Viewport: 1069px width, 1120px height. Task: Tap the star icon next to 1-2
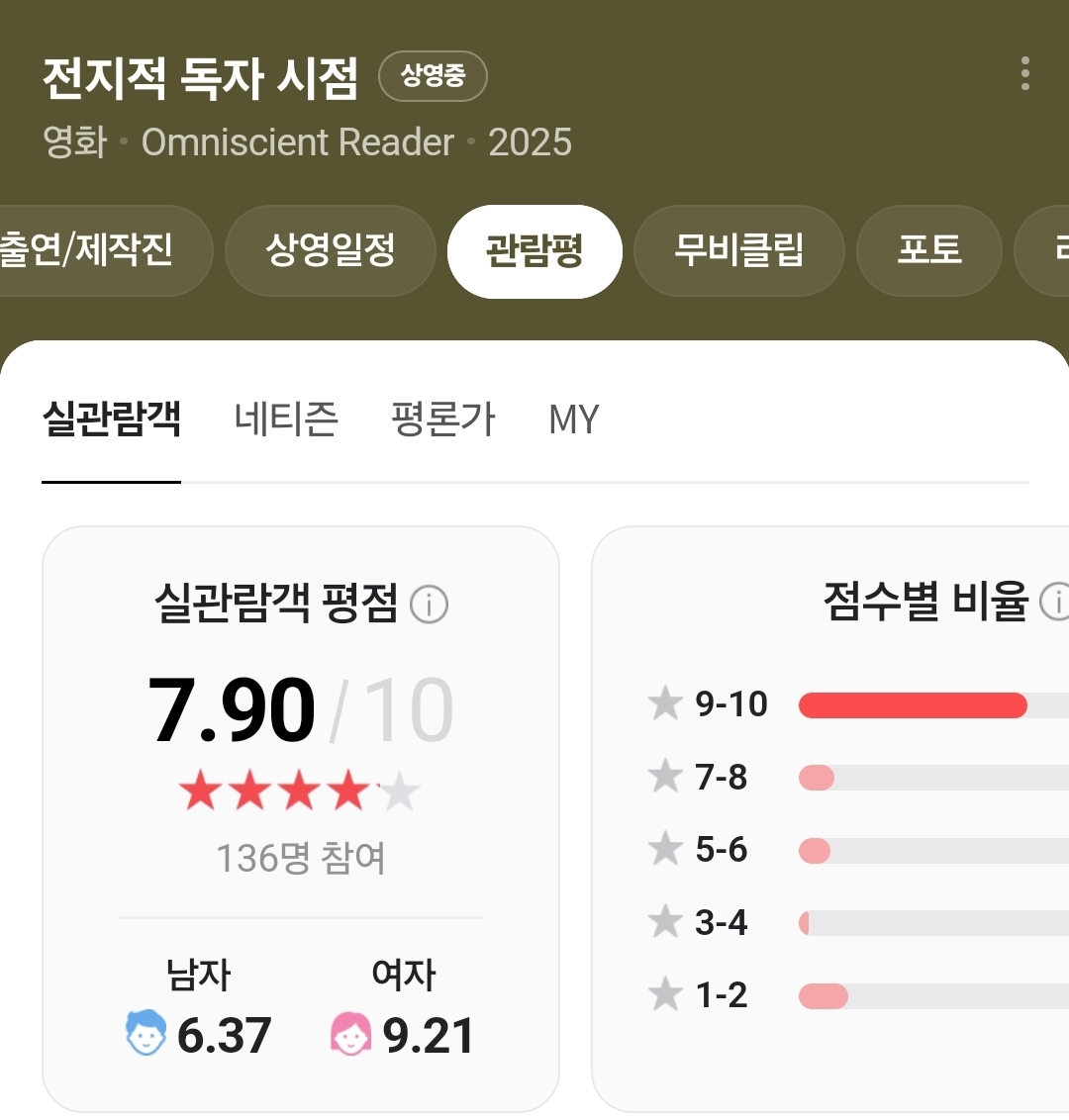(x=665, y=994)
